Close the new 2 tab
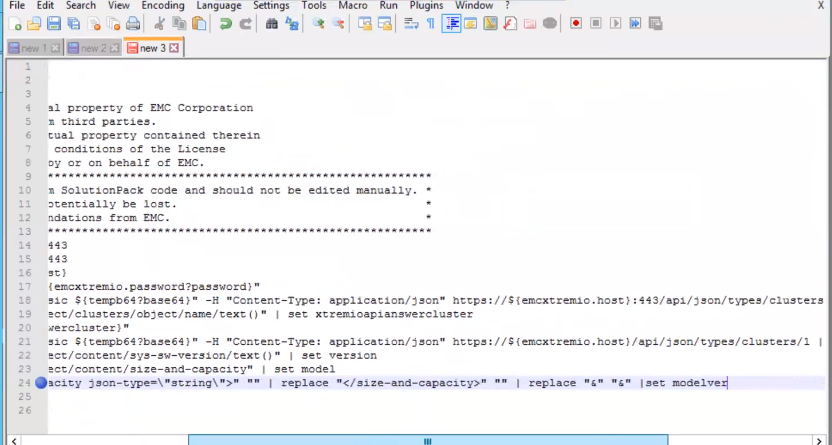 point(115,48)
